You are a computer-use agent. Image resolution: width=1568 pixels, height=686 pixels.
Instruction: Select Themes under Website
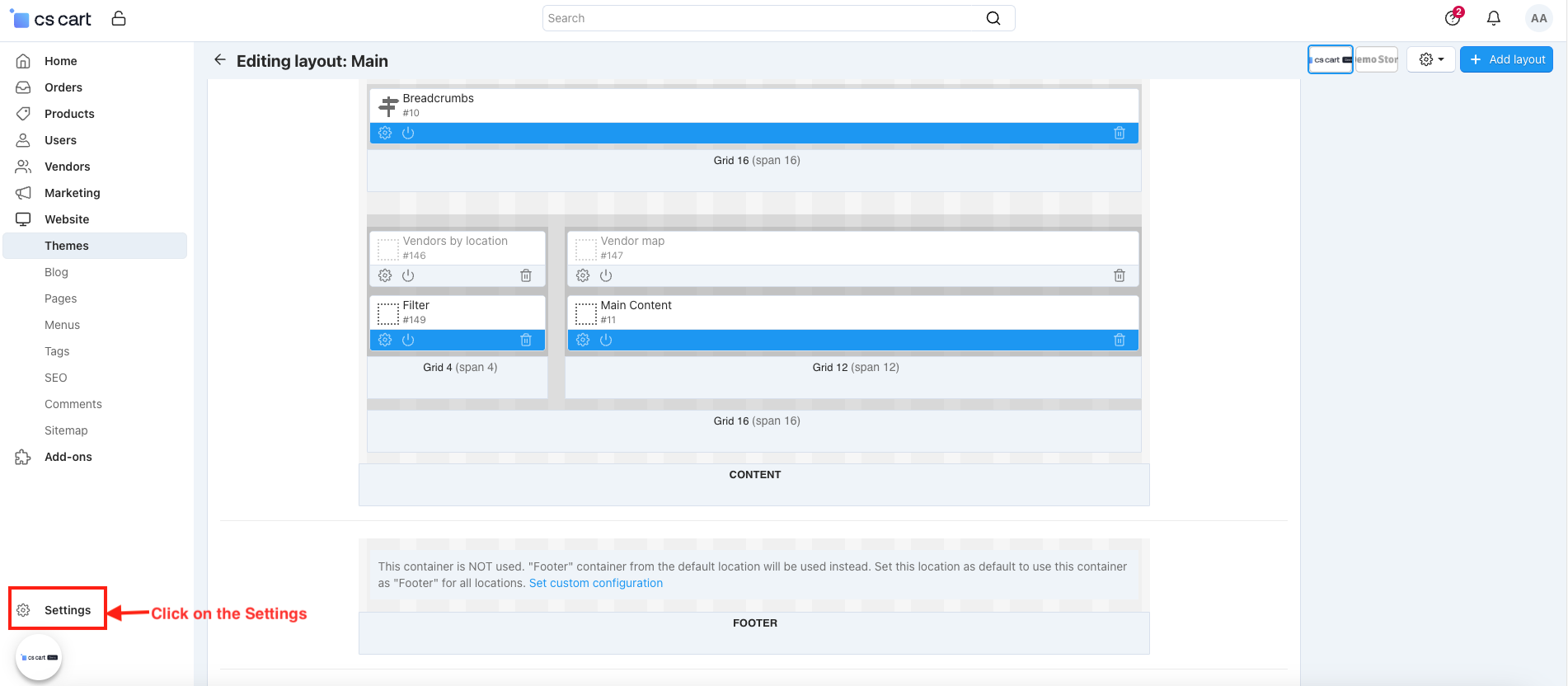(95, 246)
